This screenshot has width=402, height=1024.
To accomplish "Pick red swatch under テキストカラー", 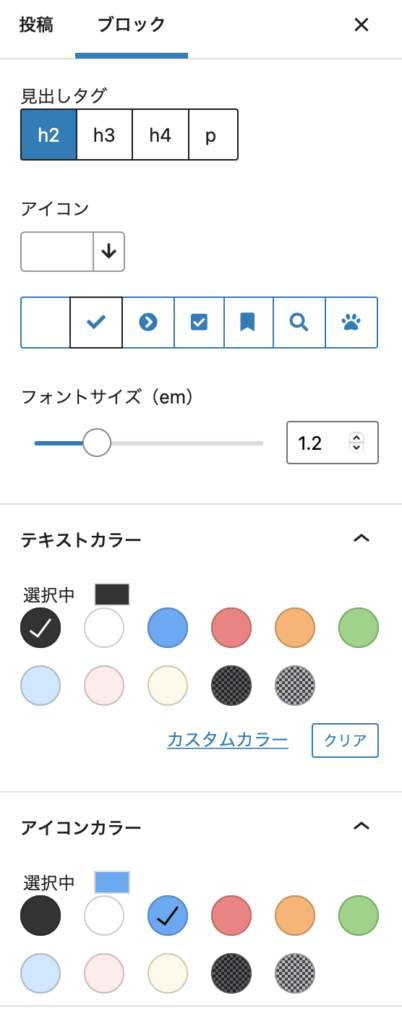I will tap(232, 628).
